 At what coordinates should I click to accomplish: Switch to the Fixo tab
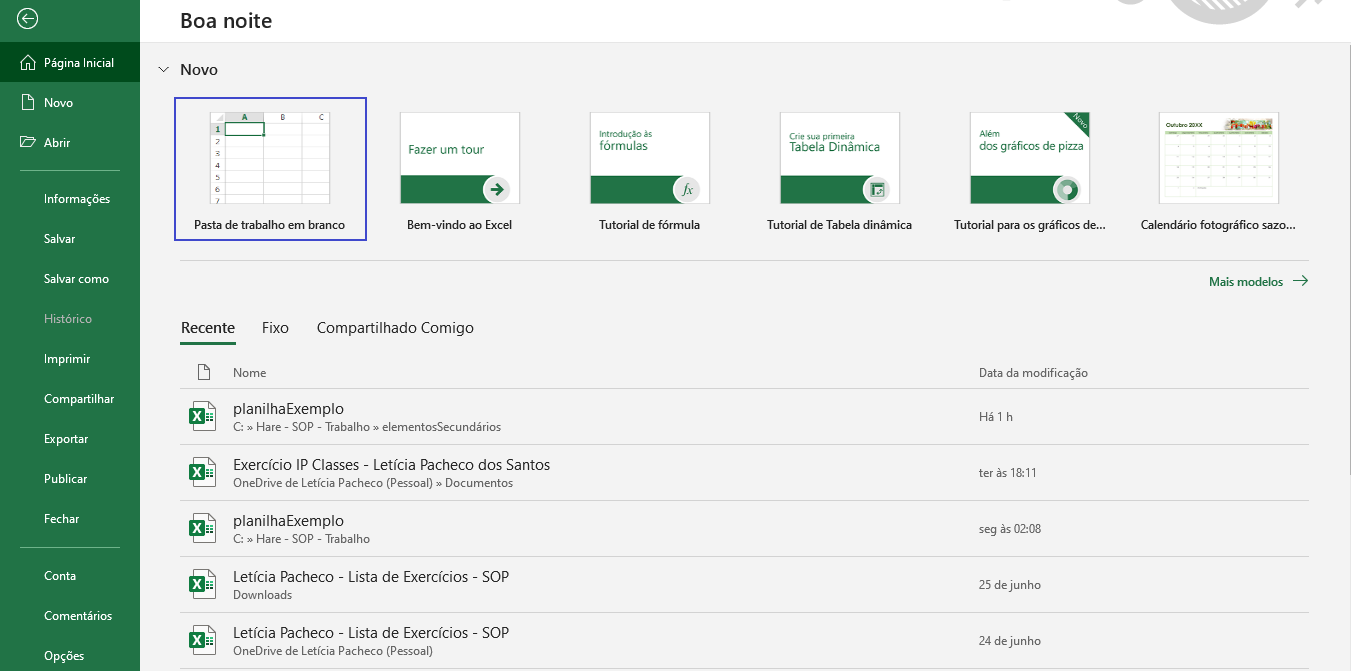pyautogui.click(x=275, y=328)
